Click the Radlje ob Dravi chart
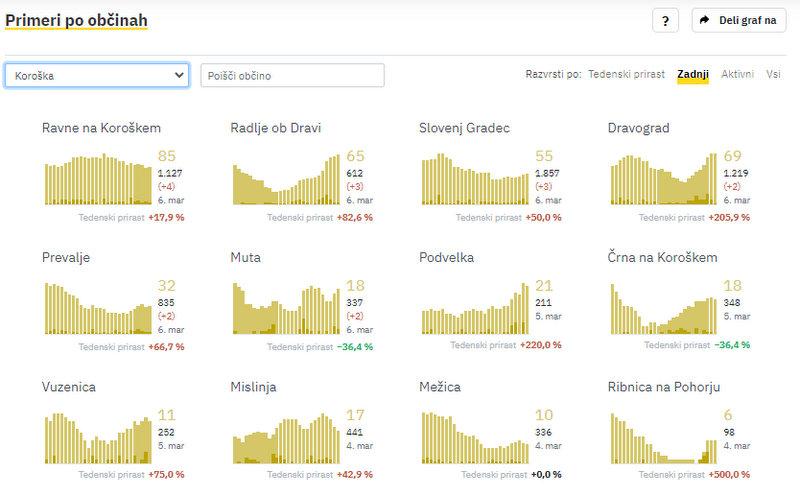 (x=286, y=179)
